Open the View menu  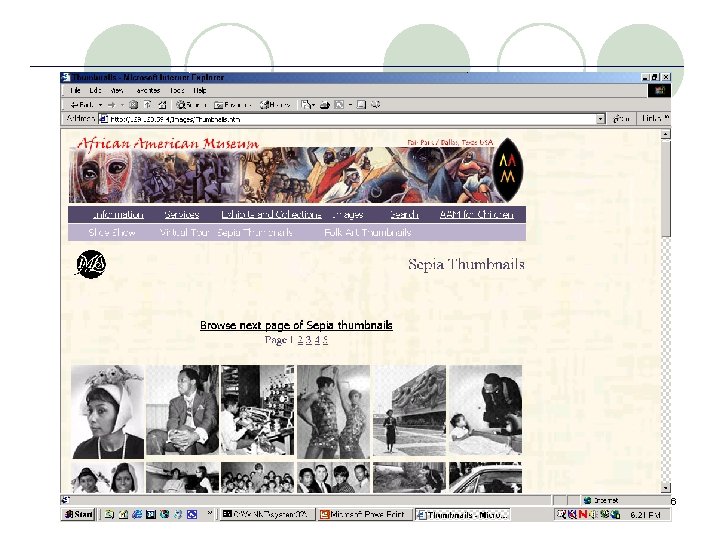coord(117,90)
